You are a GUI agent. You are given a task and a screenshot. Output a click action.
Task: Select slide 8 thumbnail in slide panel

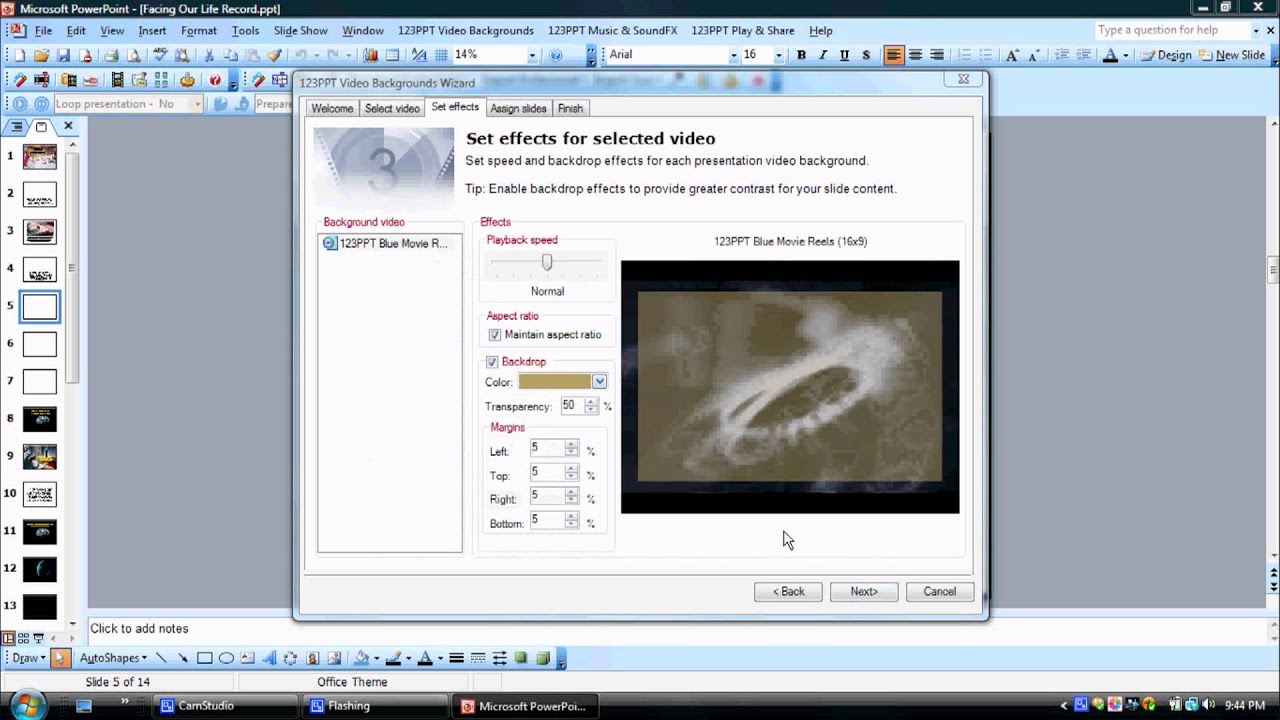point(40,419)
